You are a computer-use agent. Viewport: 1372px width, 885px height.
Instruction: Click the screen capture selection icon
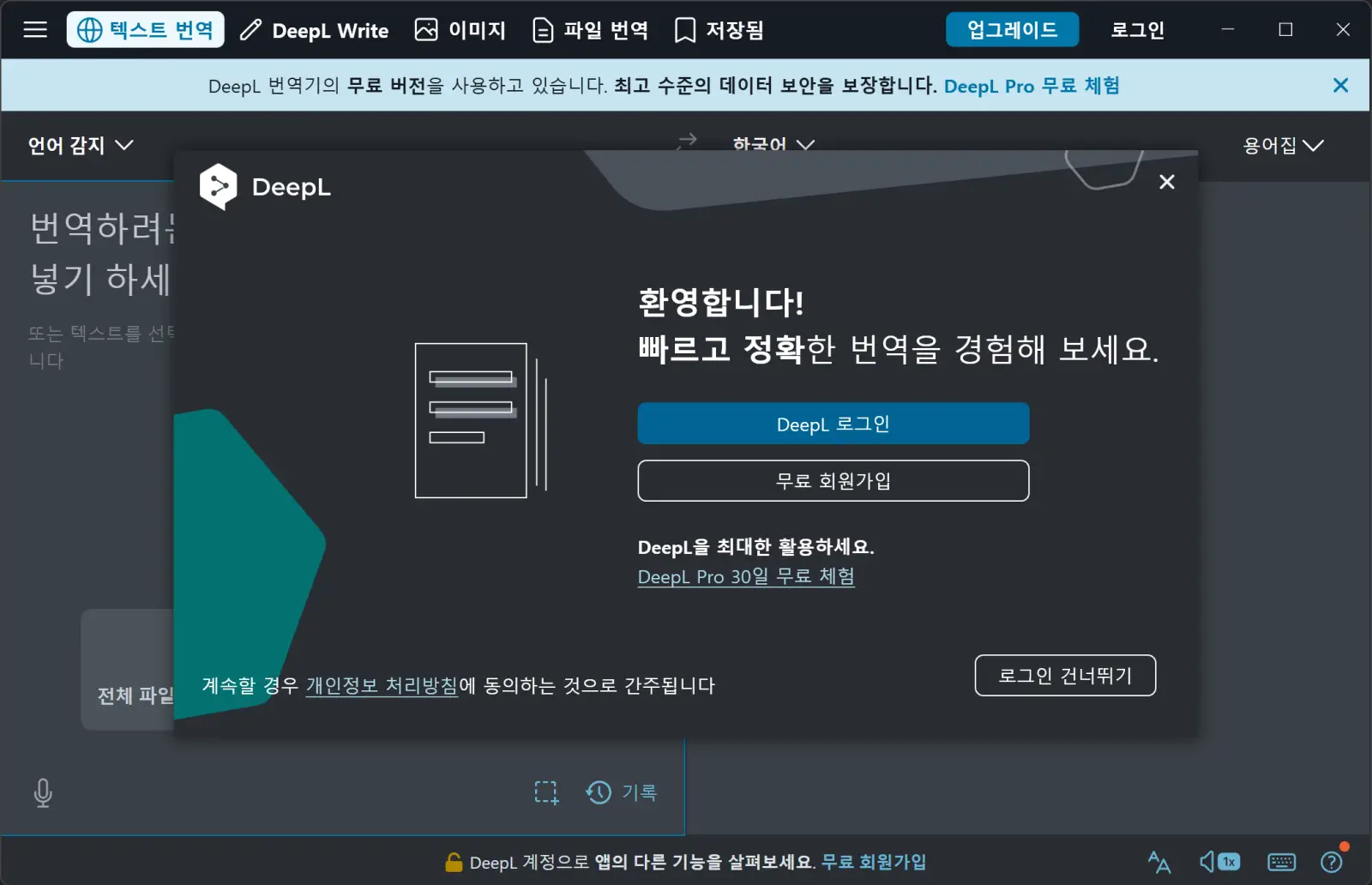coord(546,792)
